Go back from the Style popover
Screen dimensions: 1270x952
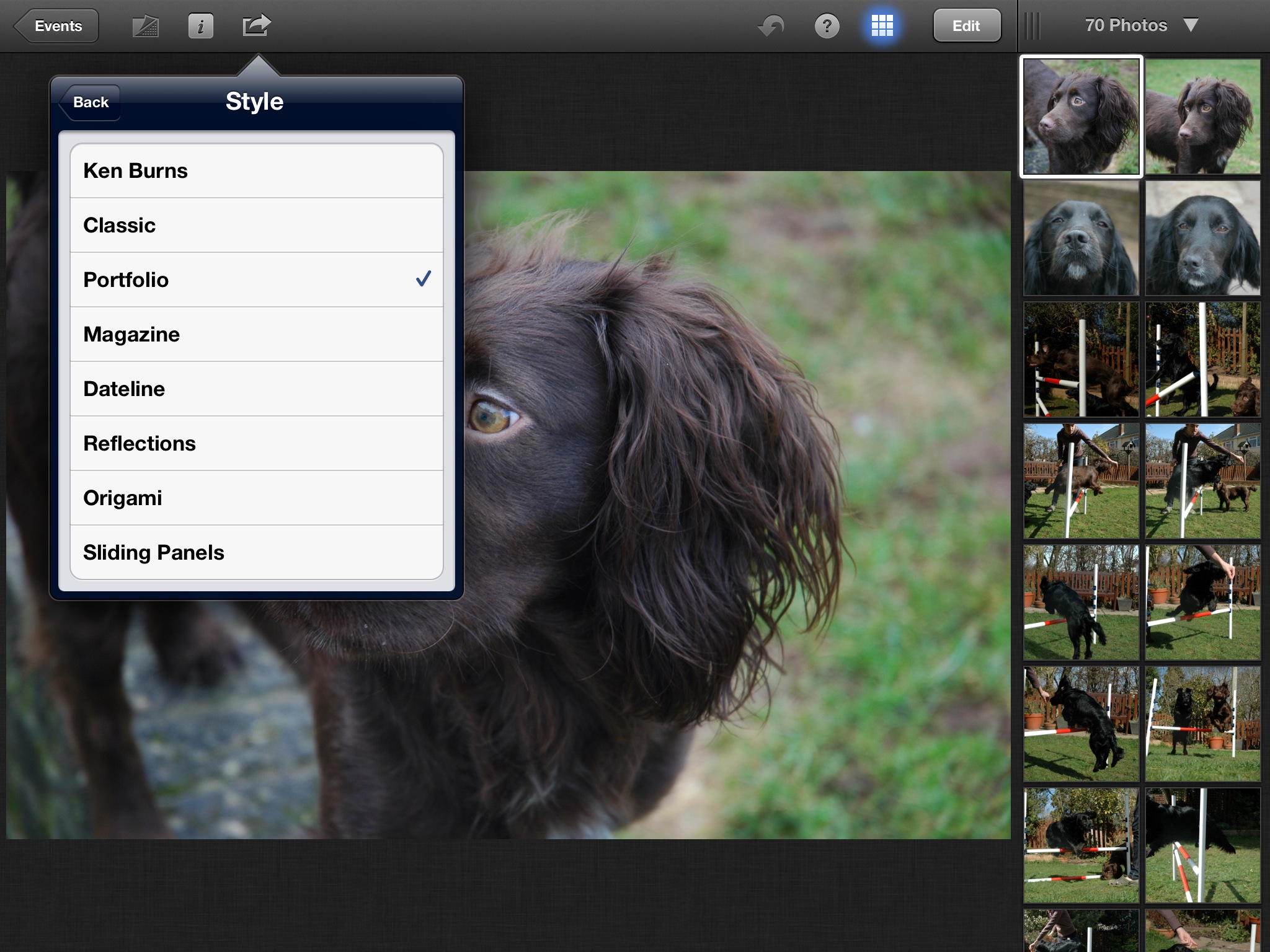(x=90, y=102)
